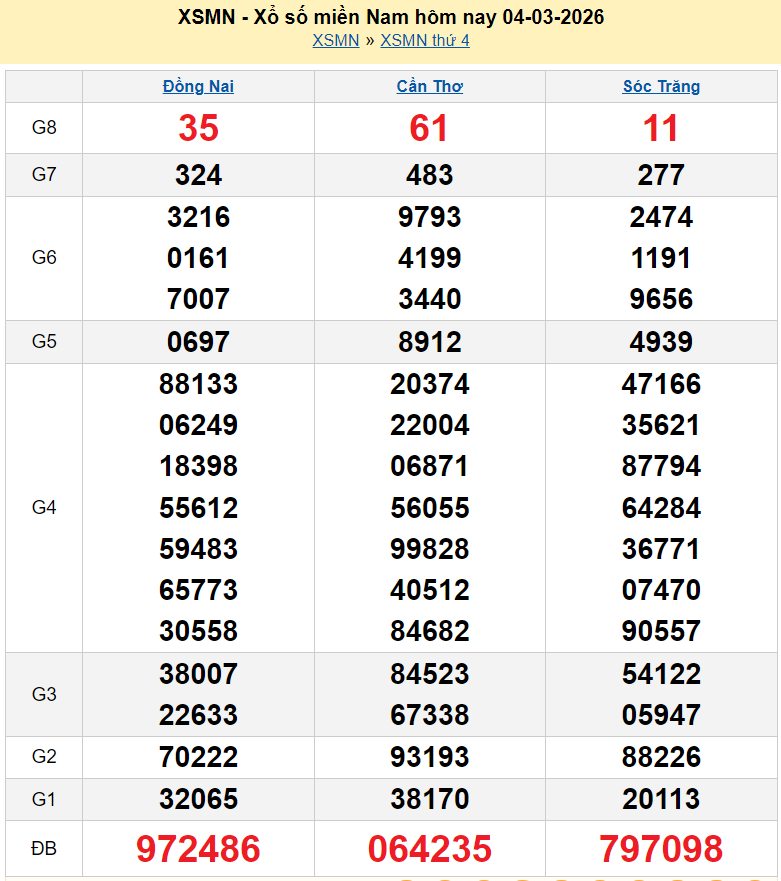Click the page title XSMN heading
The width and height of the screenshot is (781, 881).
point(390,17)
